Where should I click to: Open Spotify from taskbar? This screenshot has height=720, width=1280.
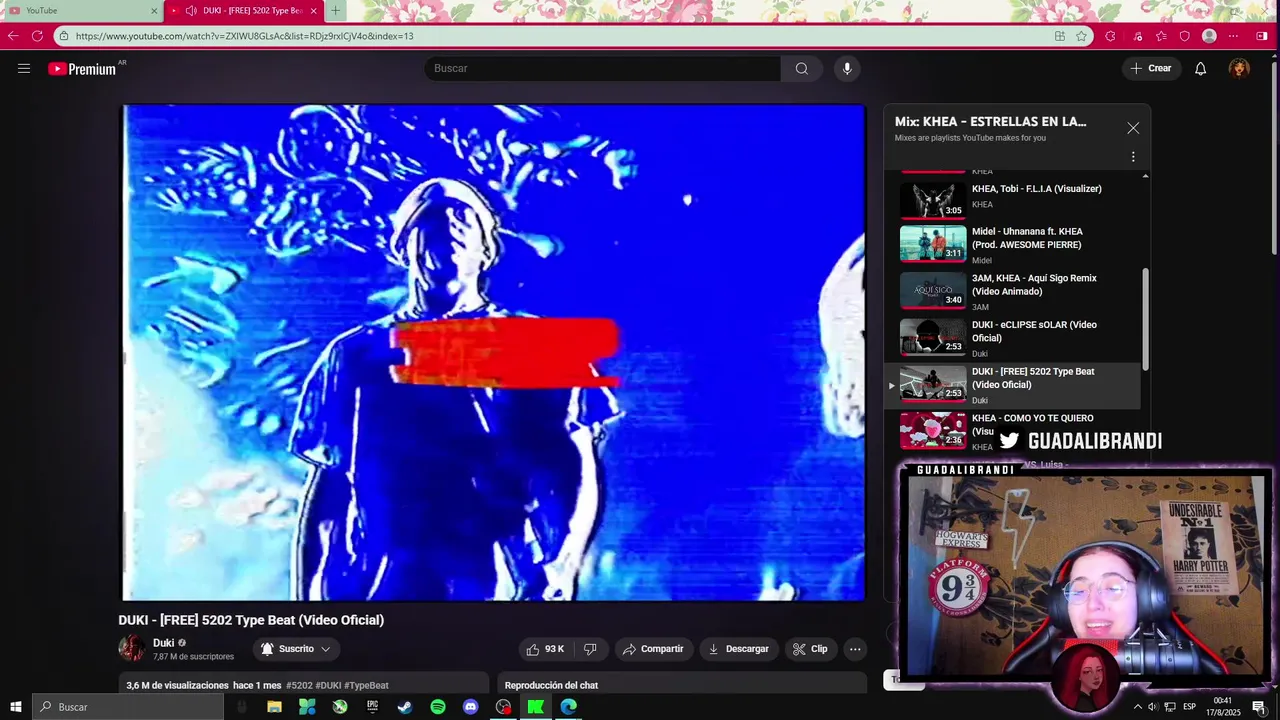[438, 707]
